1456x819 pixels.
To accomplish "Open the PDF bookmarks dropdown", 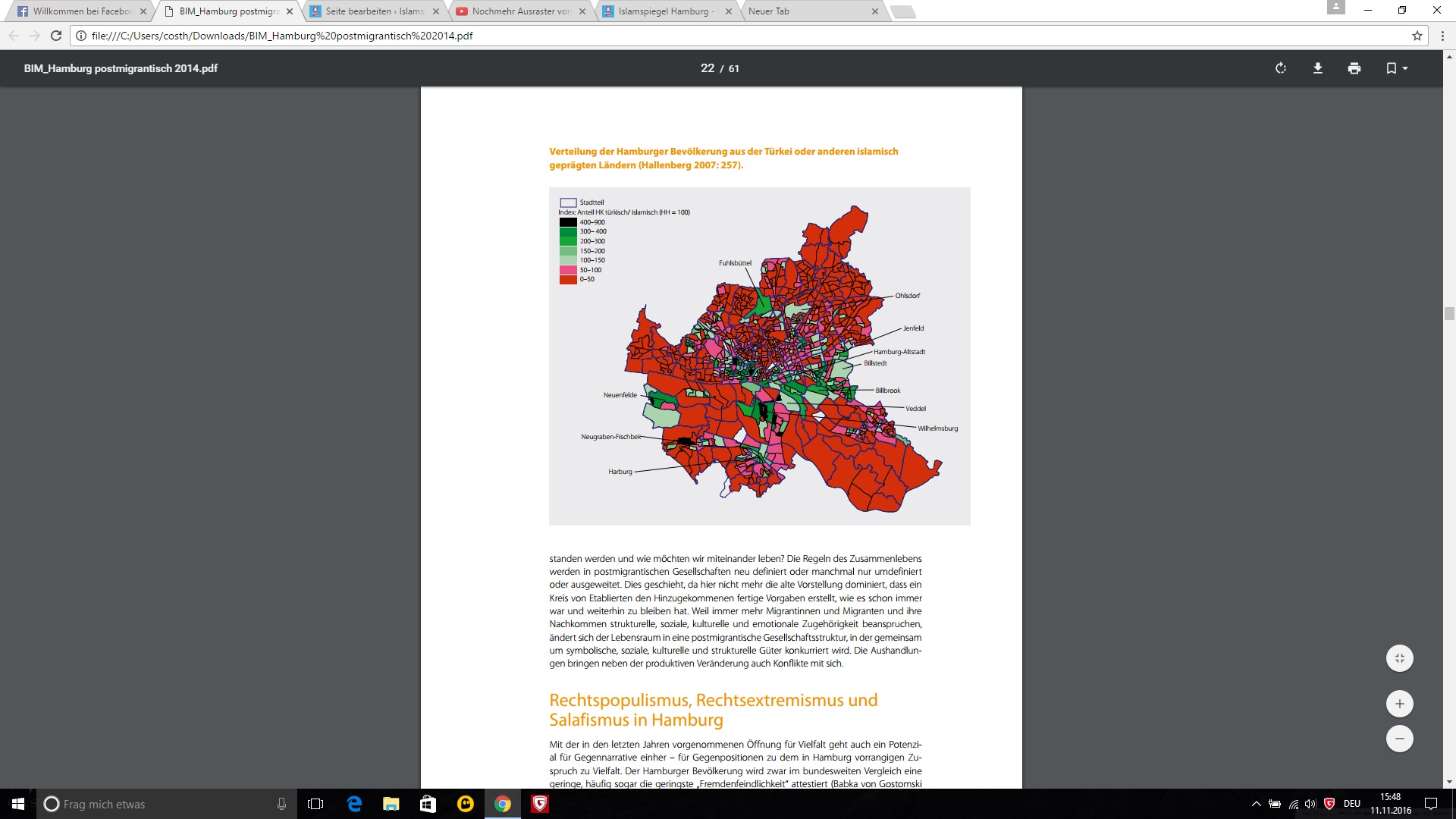I will point(1397,68).
